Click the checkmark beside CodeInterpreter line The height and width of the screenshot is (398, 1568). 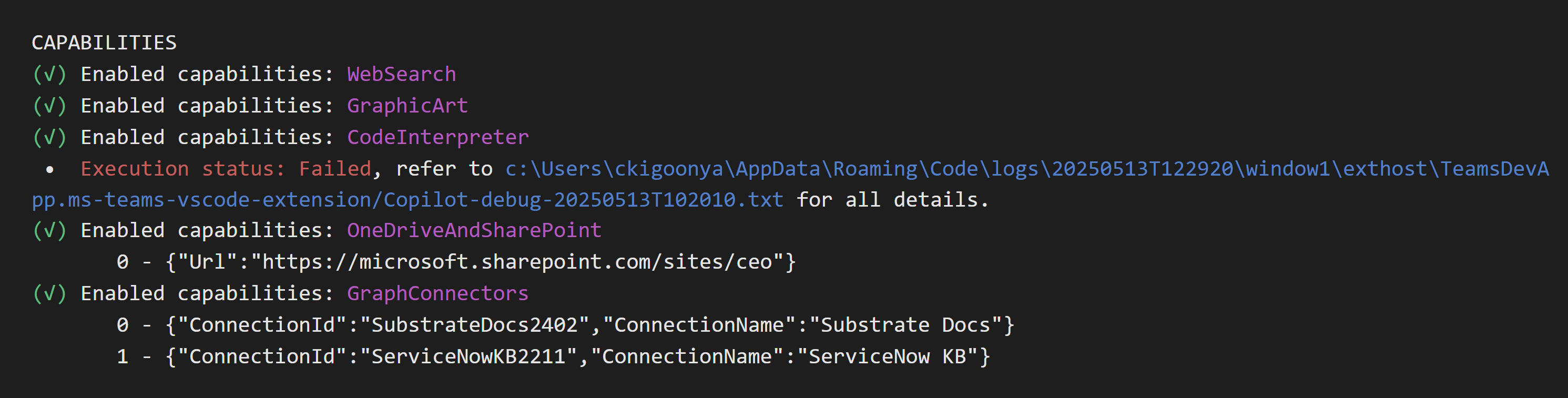tap(50, 138)
